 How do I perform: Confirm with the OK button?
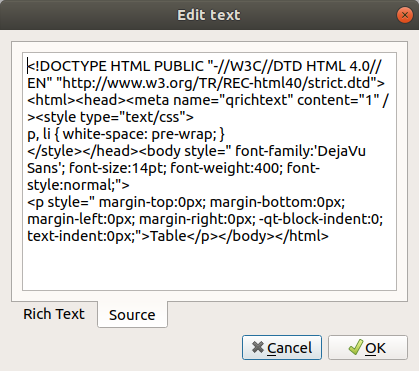point(368,348)
